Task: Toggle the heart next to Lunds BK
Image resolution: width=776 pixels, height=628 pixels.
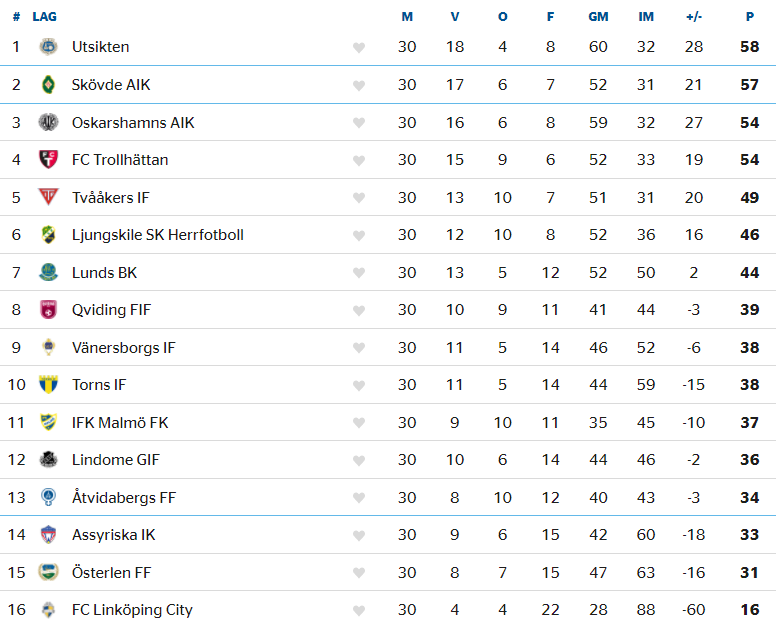Action: click(x=359, y=273)
